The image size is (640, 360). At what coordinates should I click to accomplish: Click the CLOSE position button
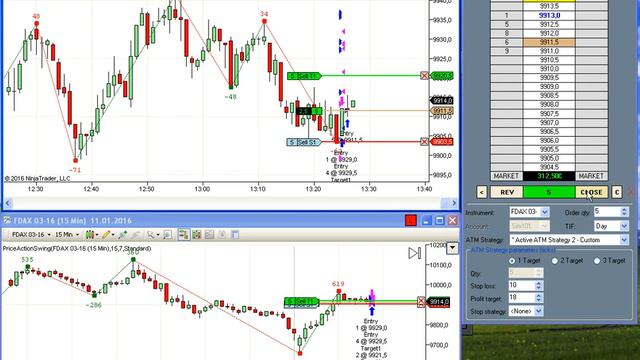pos(591,192)
